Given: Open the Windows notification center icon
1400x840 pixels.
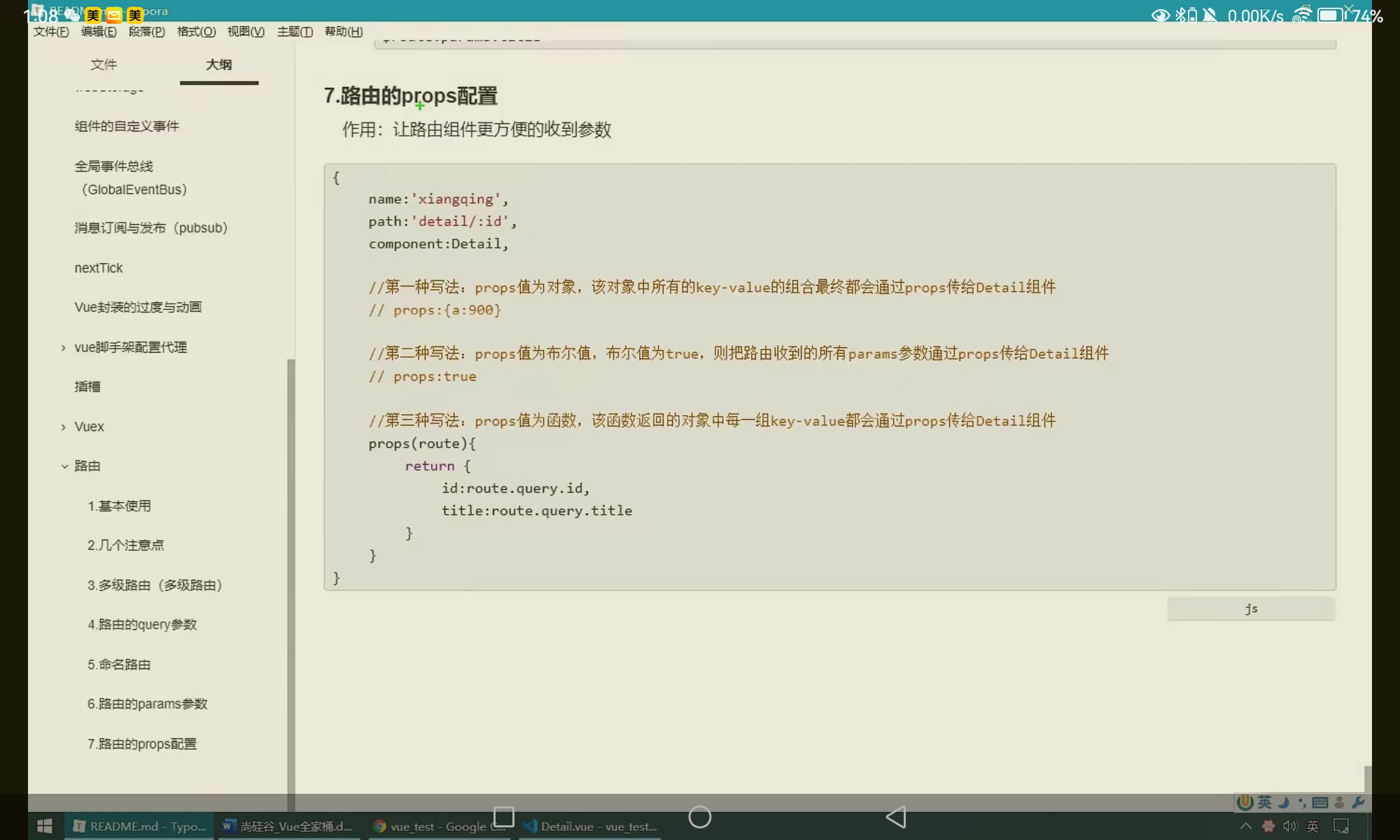Looking at the screenshot, I should (1341, 826).
